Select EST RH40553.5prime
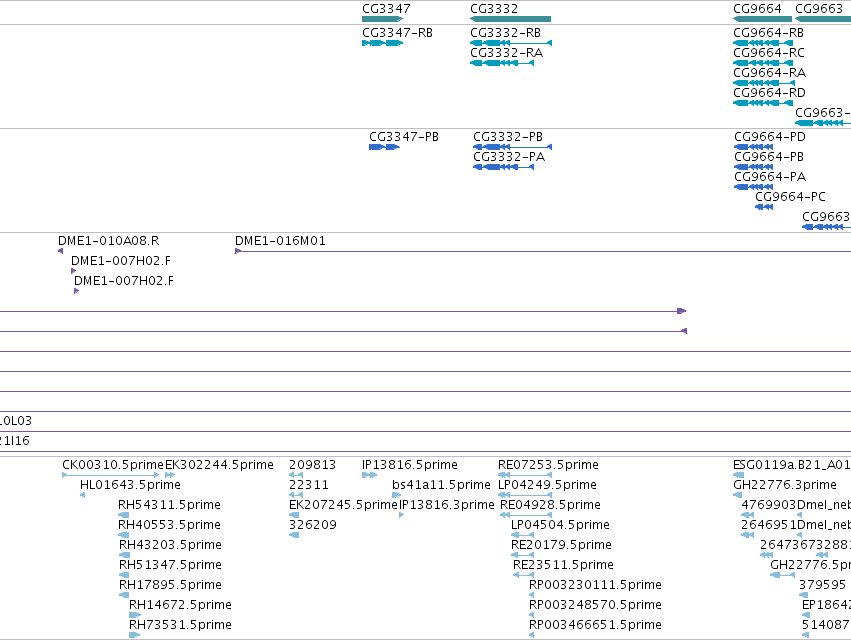 pyautogui.click(x=169, y=525)
